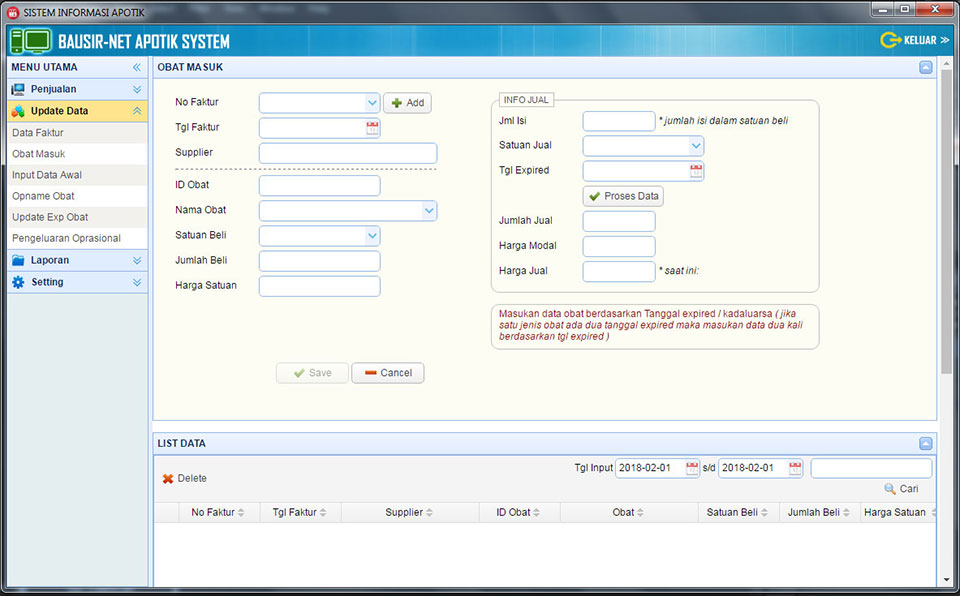Click the Cari search magnifier icon
This screenshot has width=960, height=596.
(890, 489)
